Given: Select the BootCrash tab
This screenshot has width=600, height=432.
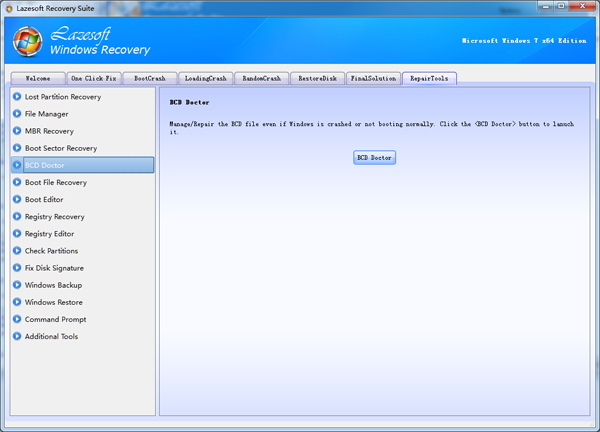Looking at the screenshot, I should click(x=150, y=78).
